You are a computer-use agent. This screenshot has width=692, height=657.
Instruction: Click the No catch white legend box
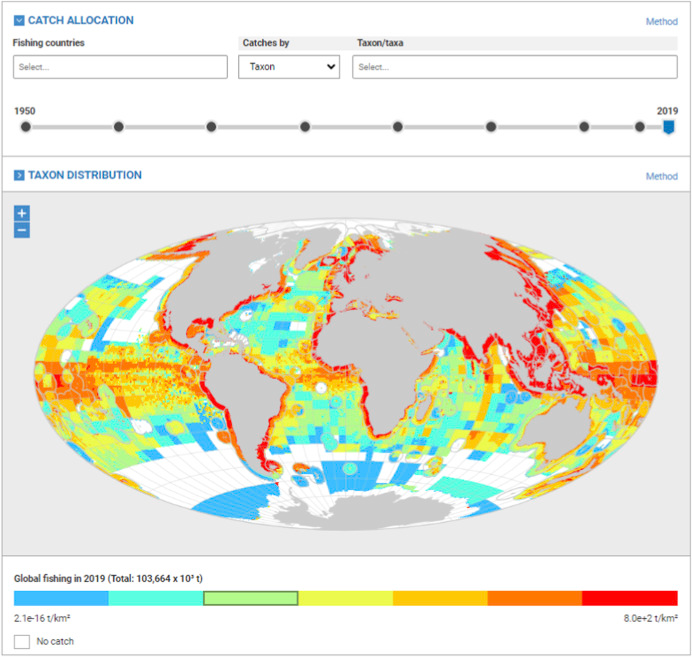(x=22, y=642)
